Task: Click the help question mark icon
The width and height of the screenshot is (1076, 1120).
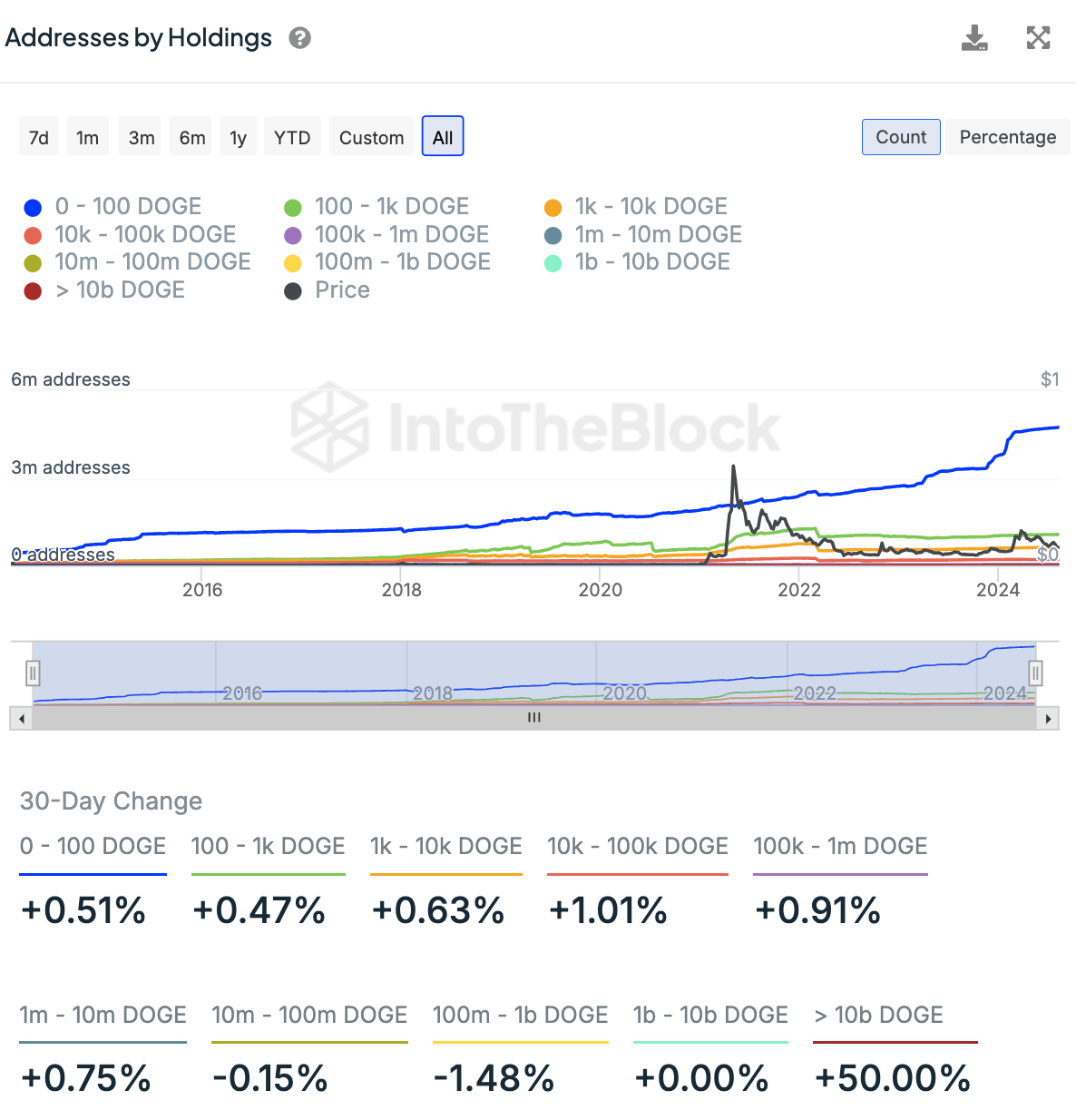Action: [x=299, y=38]
